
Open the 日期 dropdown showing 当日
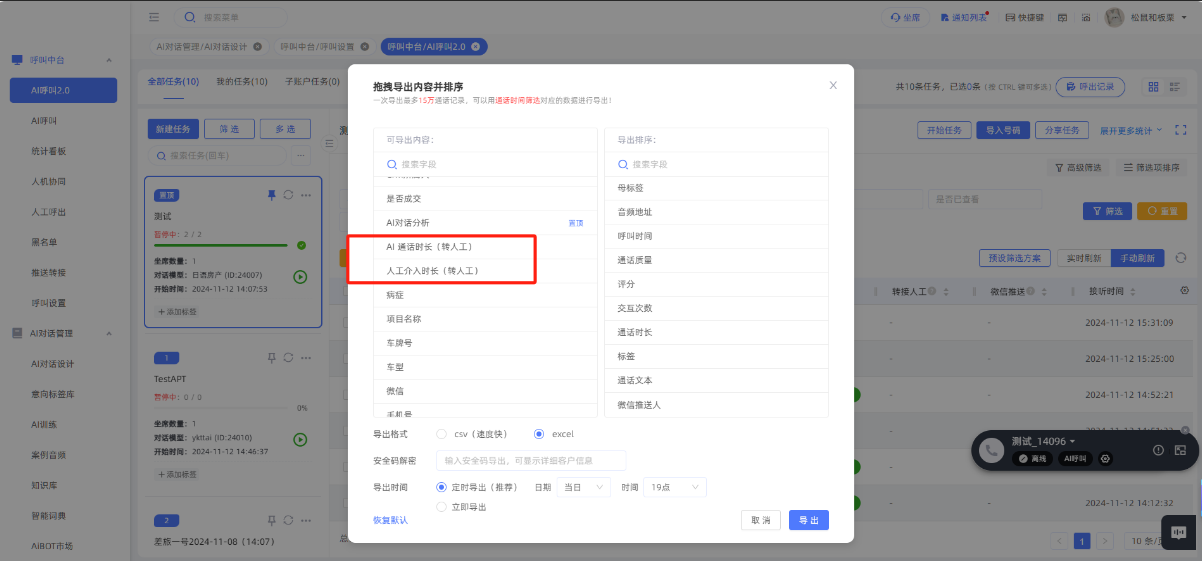pyautogui.click(x=583, y=487)
